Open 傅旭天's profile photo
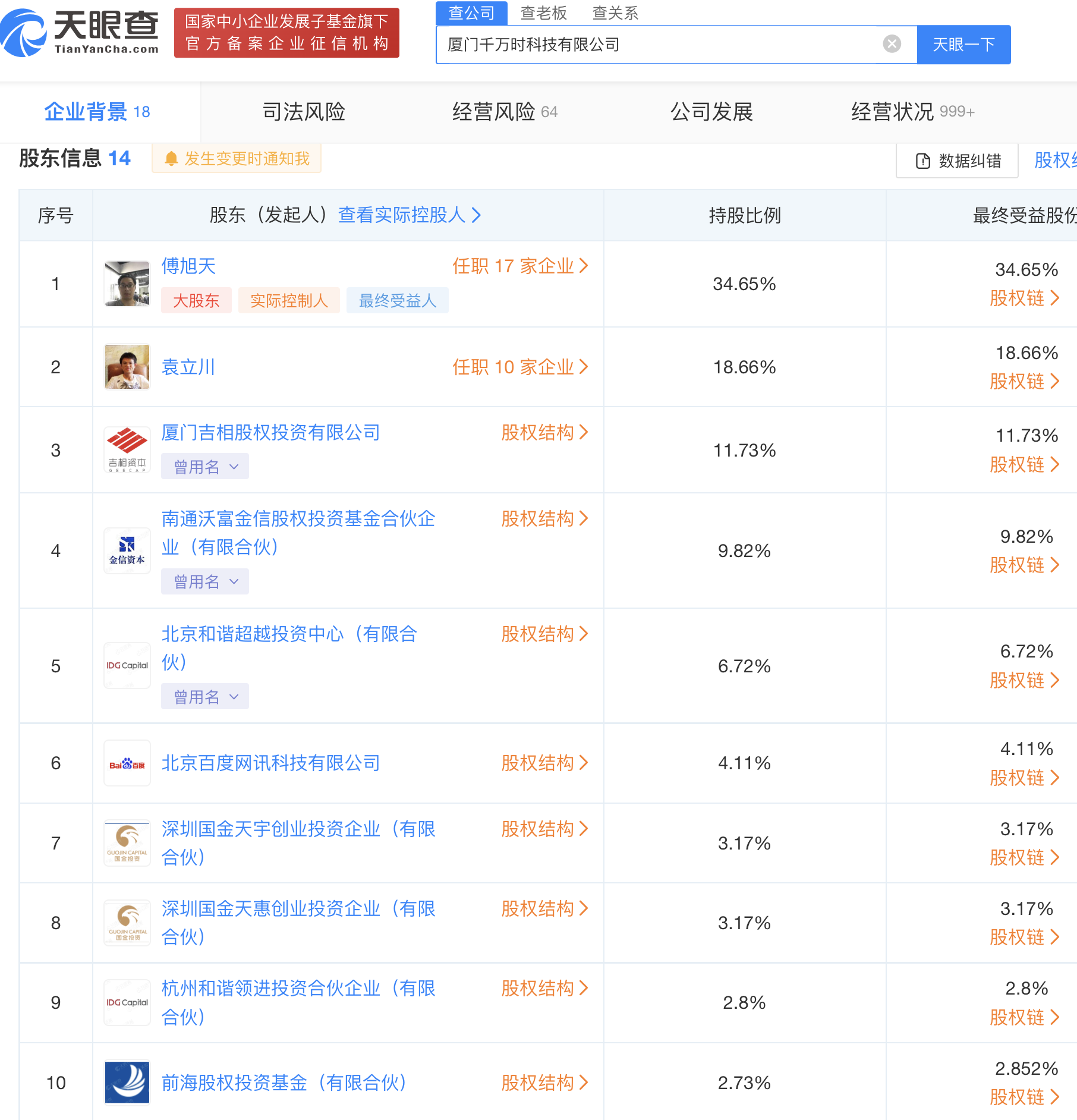1077x1120 pixels. (127, 284)
